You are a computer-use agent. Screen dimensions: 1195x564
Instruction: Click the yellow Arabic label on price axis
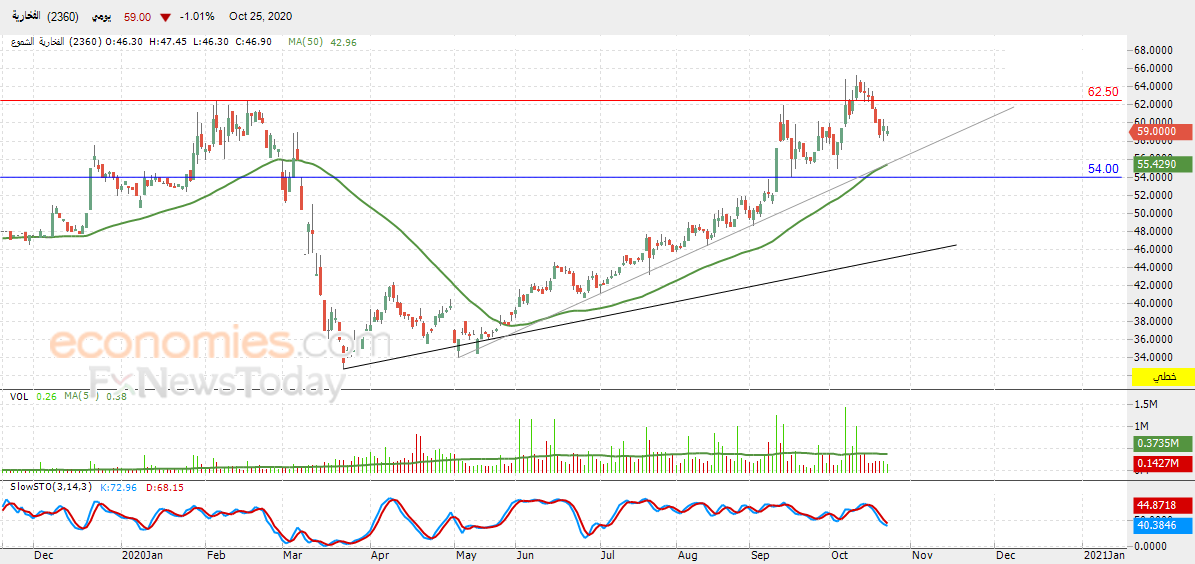point(1163,377)
